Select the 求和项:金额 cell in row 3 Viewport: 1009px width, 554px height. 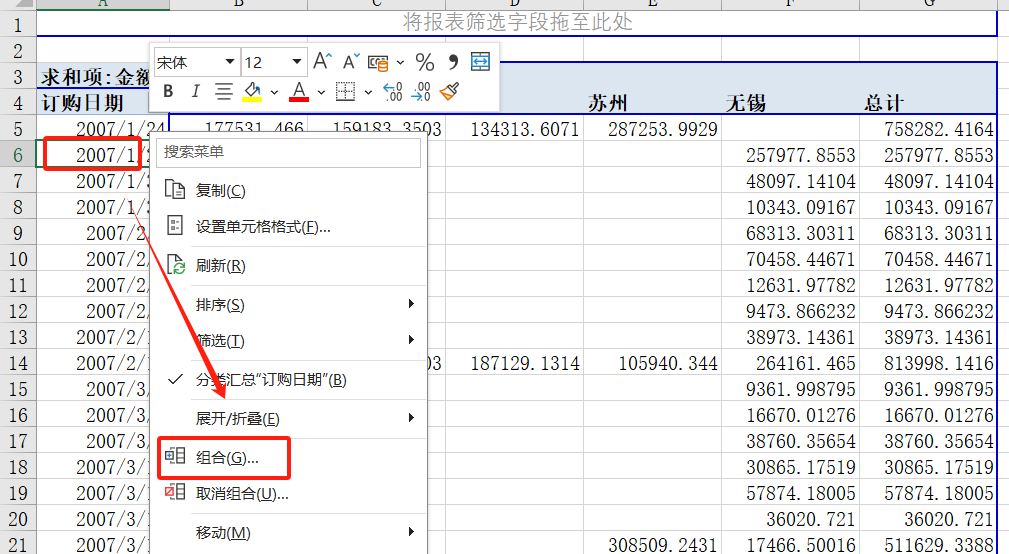click(x=93, y=77)
